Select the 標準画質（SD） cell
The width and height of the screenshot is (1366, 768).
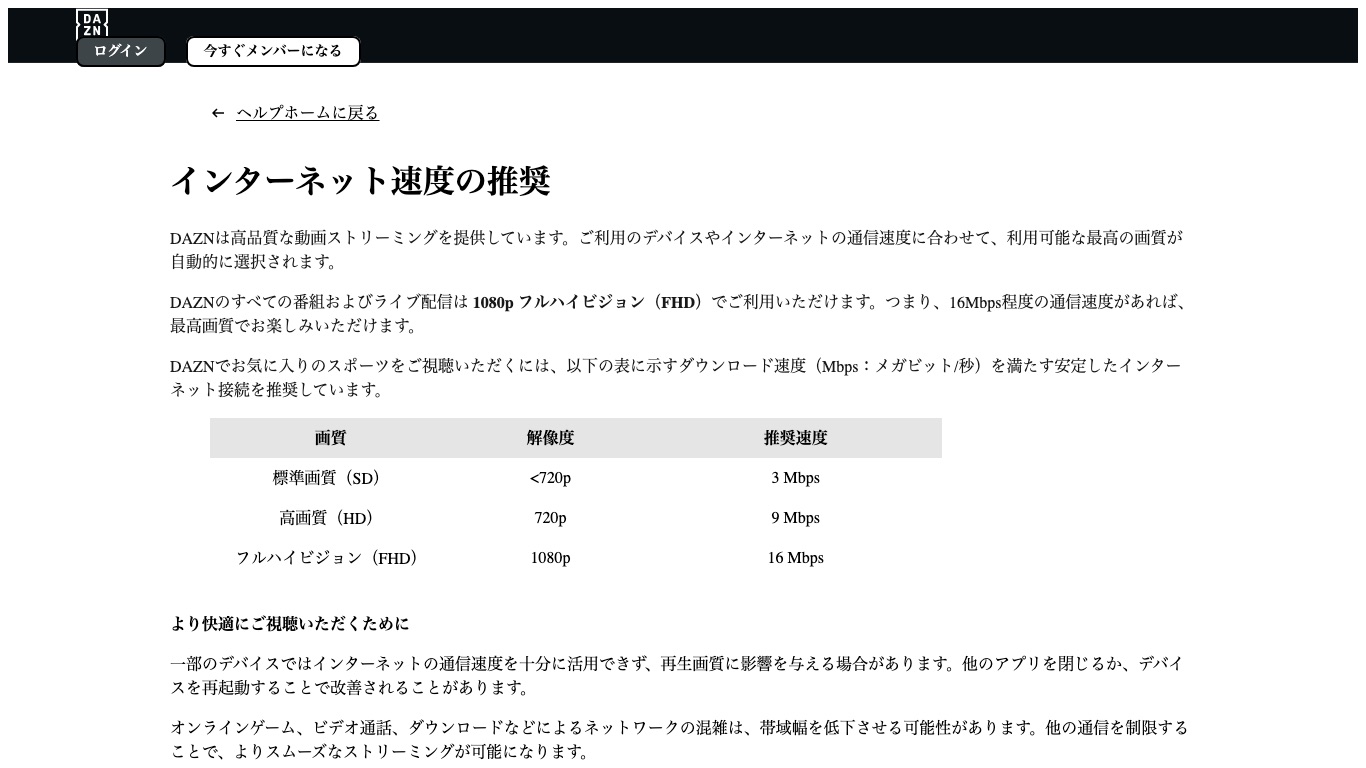330,478
